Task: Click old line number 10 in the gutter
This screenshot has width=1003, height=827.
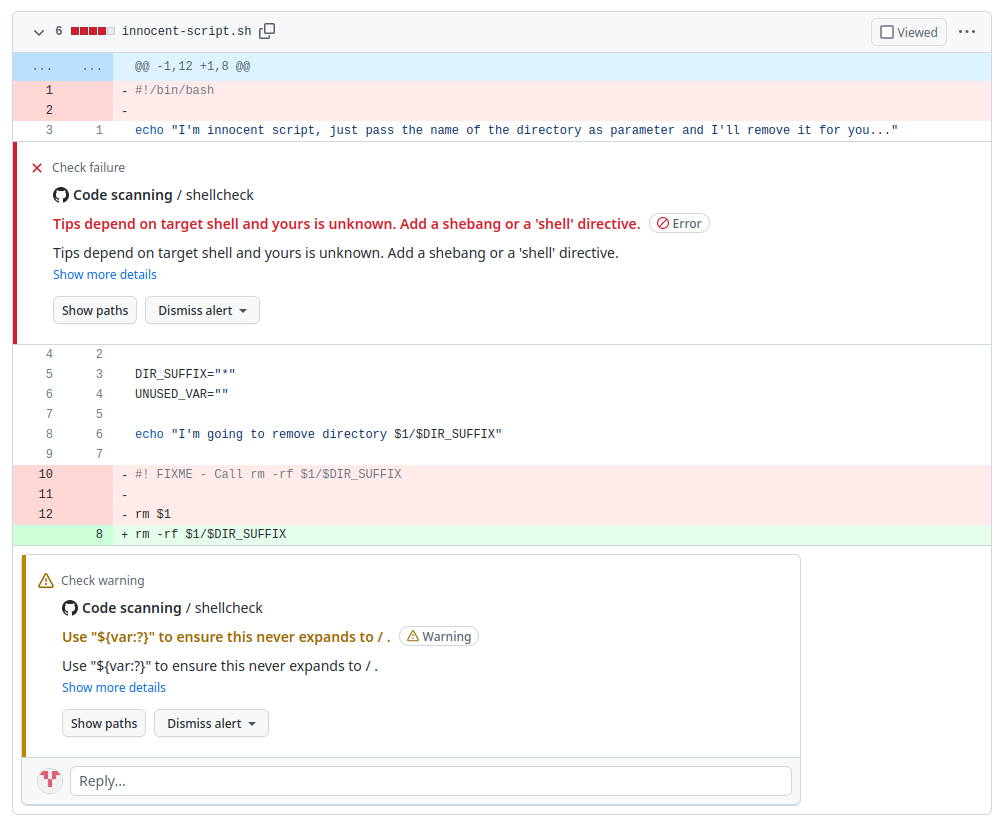Action: 45,474
